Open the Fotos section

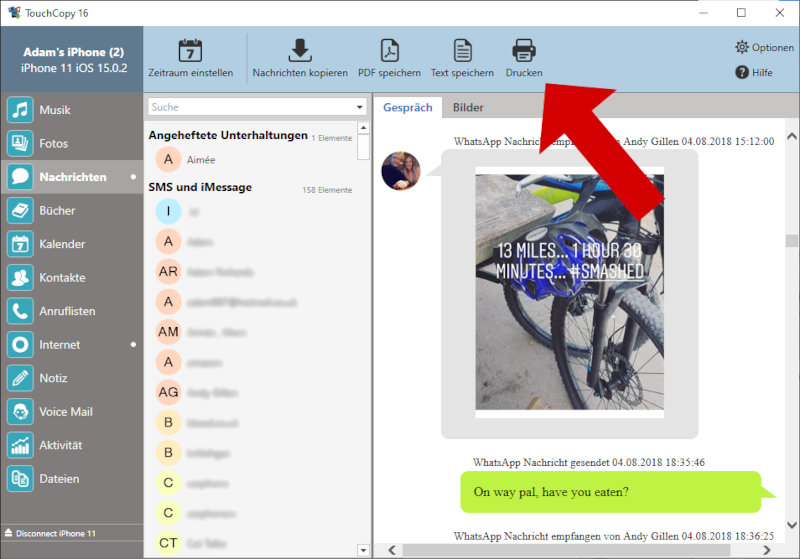click(71, 143)
